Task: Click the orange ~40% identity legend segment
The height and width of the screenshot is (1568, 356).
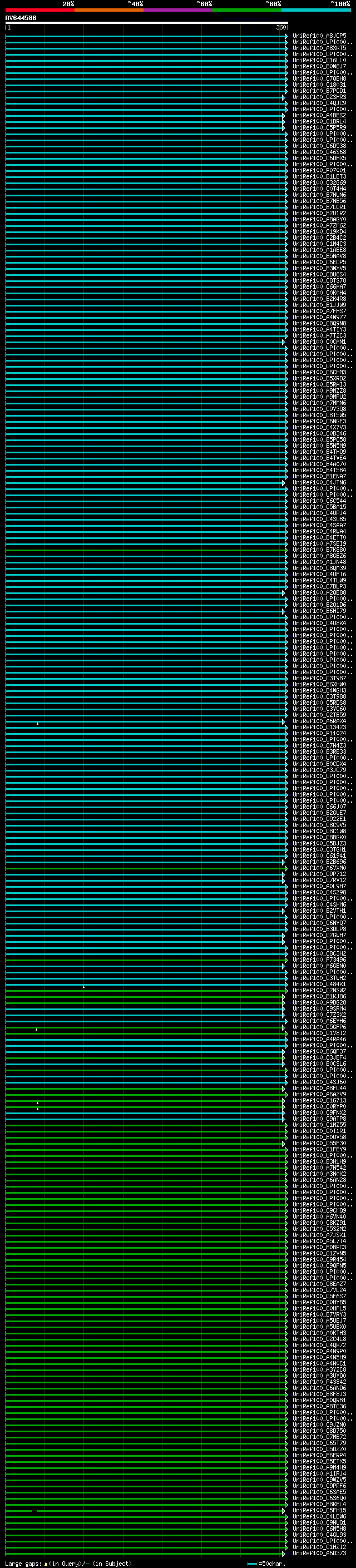Action: click(109, 10)
